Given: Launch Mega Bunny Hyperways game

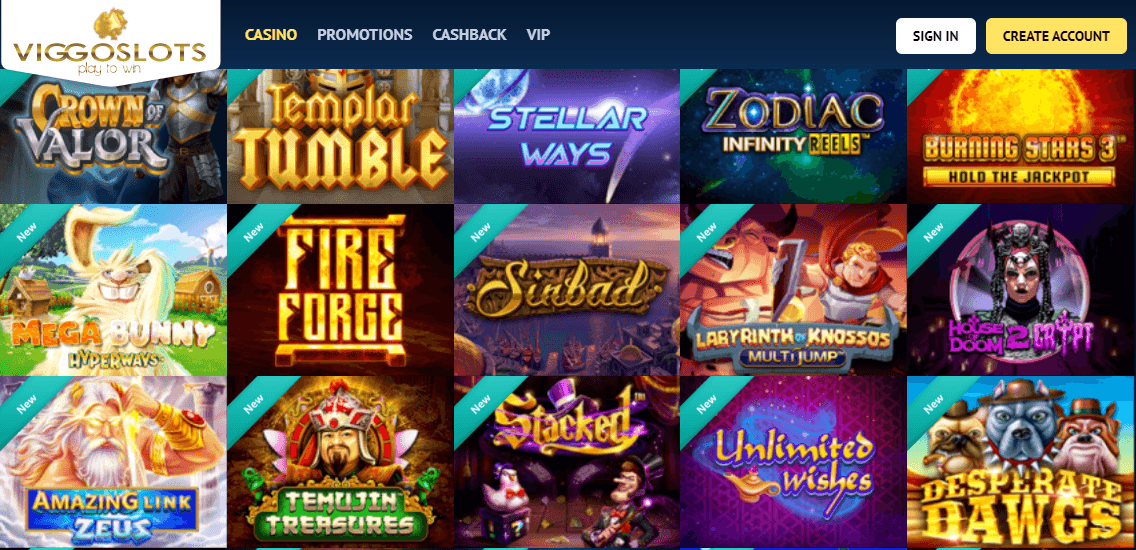Looking at the screenshot, I should tap(113, 290).
